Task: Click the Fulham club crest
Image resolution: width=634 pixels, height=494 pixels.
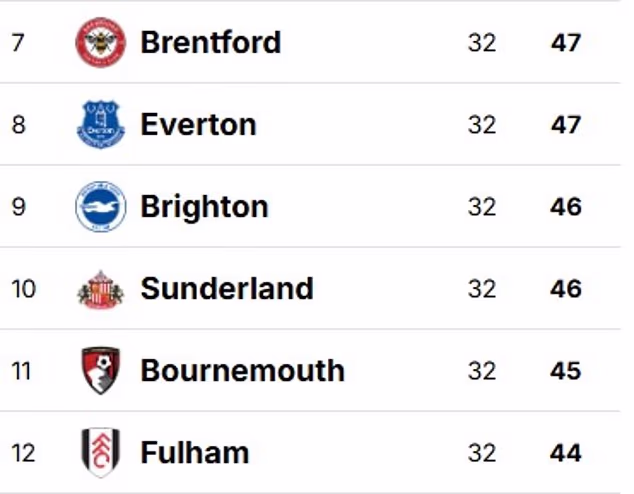Action: 100,453
